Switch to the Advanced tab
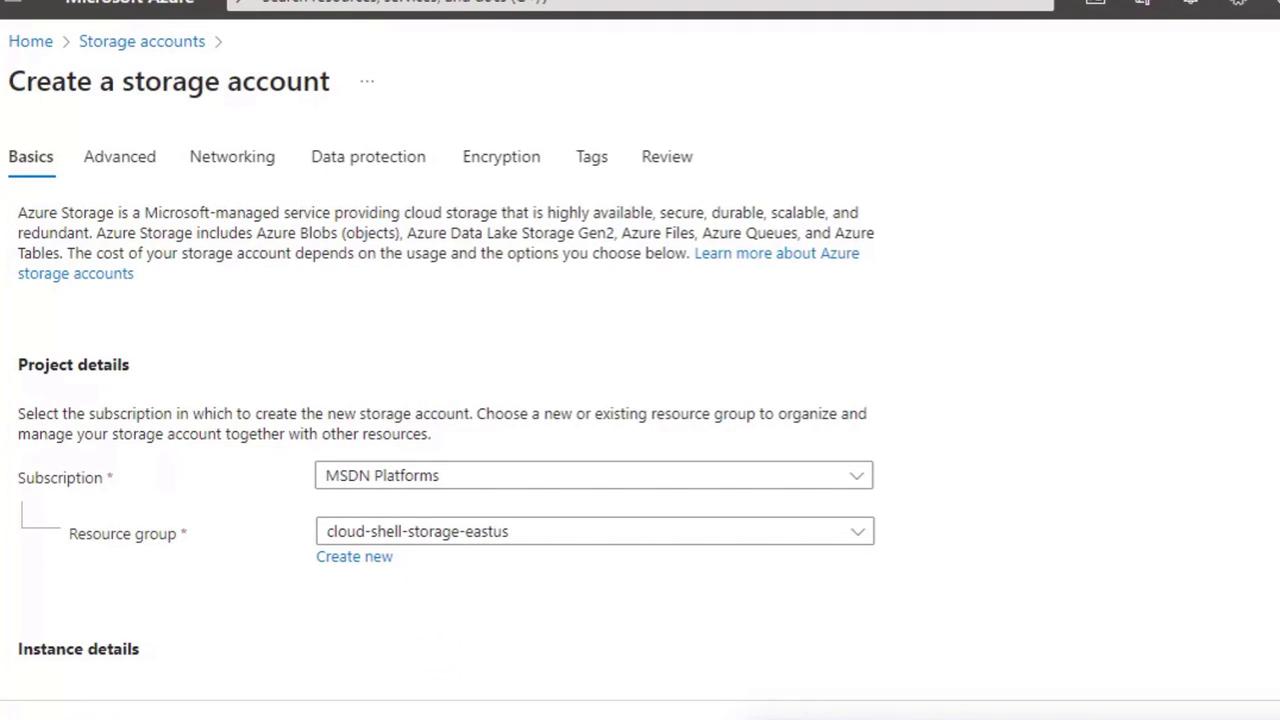This screenshot has height=720, width=1280. pyautogui.click(x=120, y=157)
